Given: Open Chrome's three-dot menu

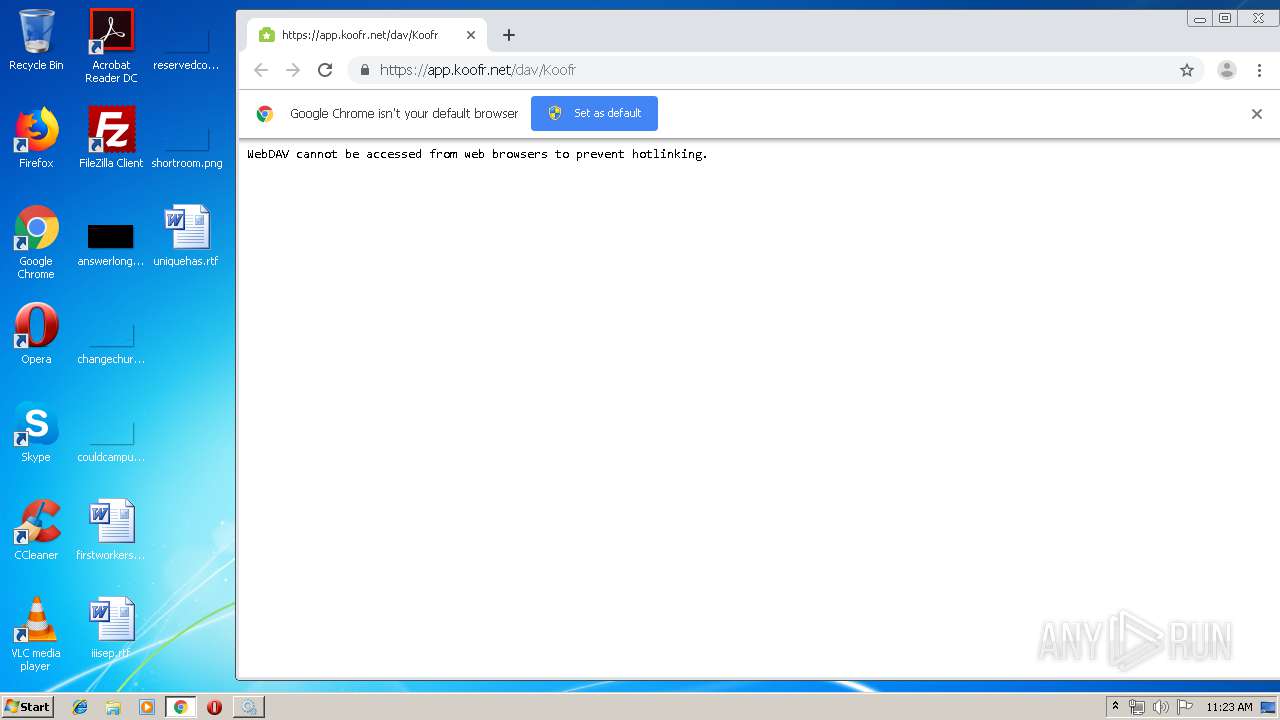Looking at the screenshot, I should point(1260,70).
